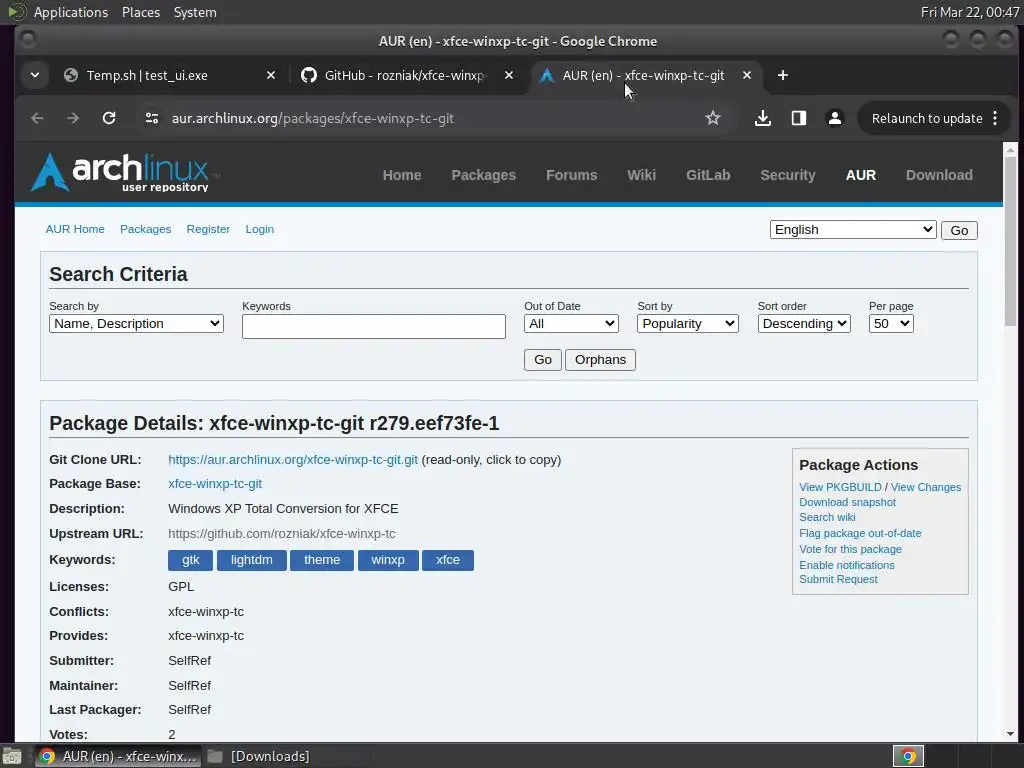Expand the Search by dropdown
The height and width of the screenshot is (768, 1024).
(136, 324)
